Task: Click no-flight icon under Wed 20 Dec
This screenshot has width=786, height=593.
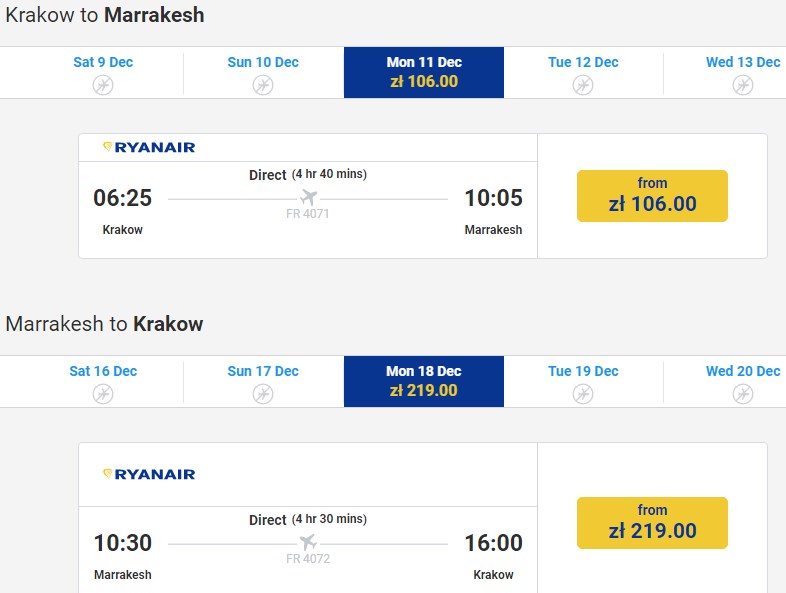Action: coord(743,394)
